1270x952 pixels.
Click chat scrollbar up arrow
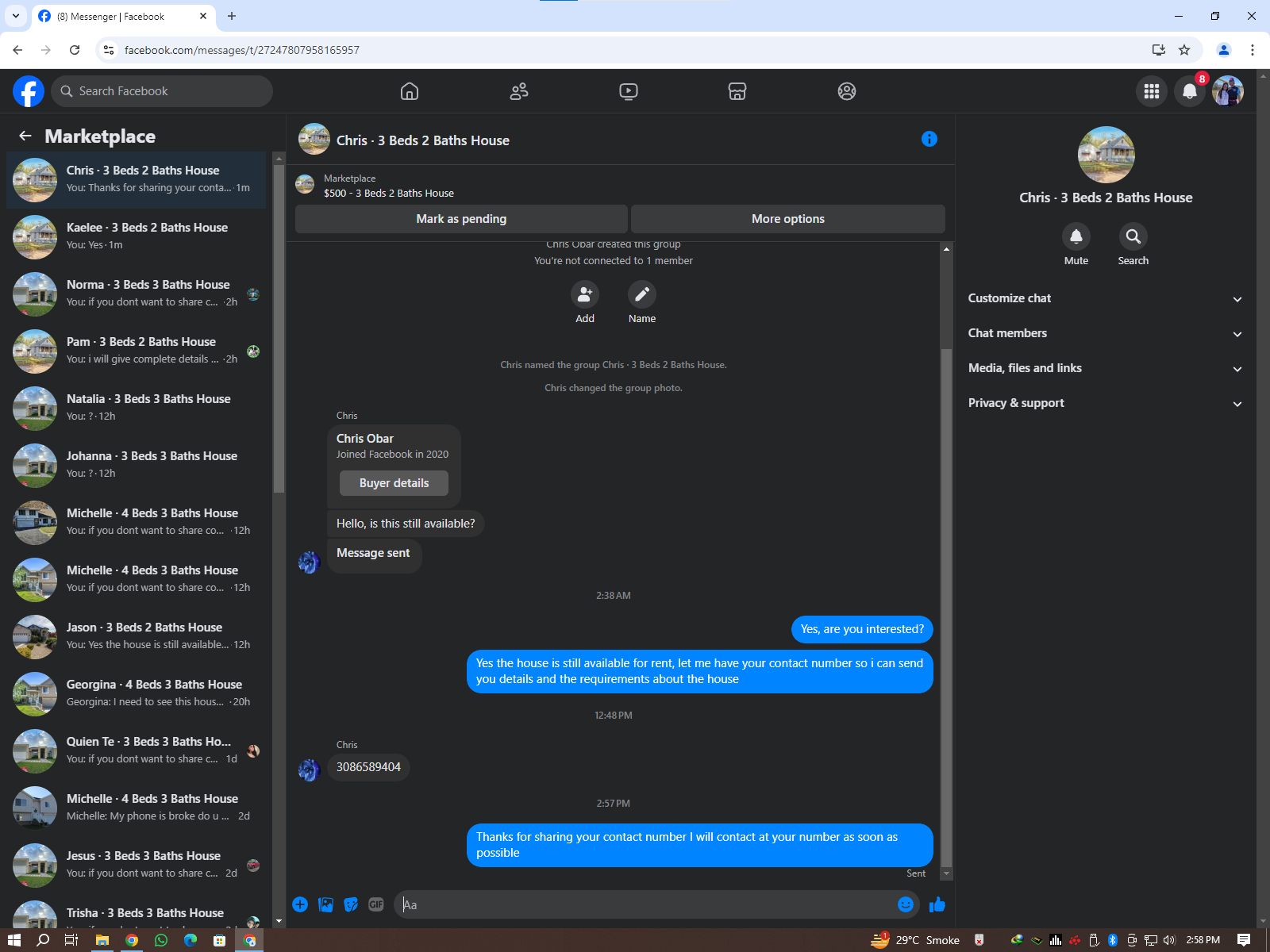[x=946, y=249]
